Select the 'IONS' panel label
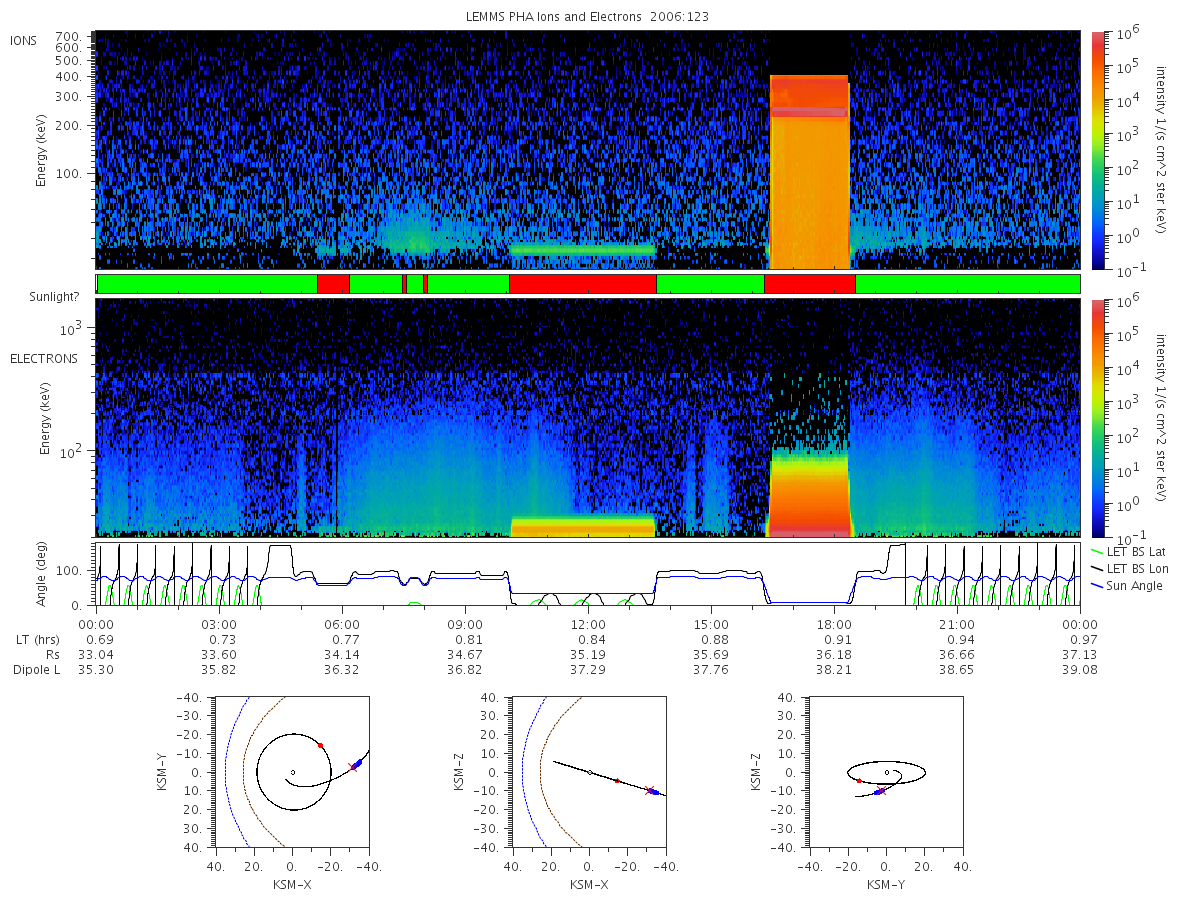 click(24, 40)
